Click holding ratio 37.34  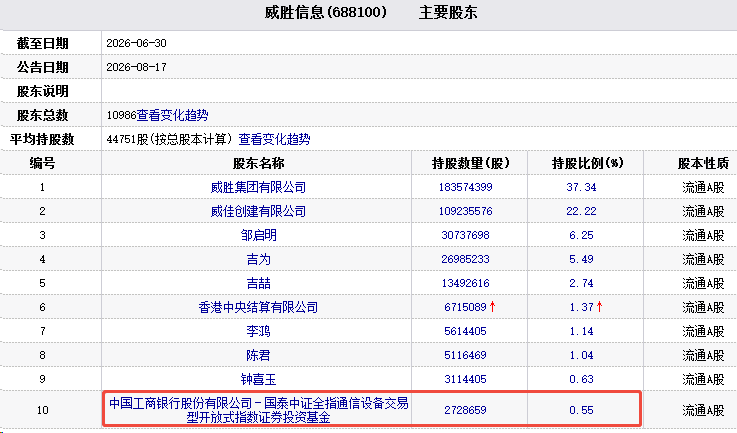(581, 187)
